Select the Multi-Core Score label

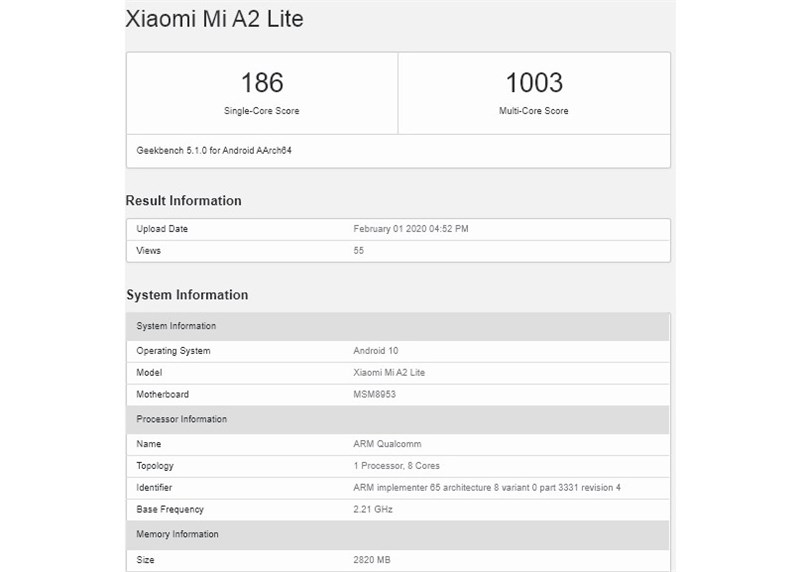[x=534, y=111]
